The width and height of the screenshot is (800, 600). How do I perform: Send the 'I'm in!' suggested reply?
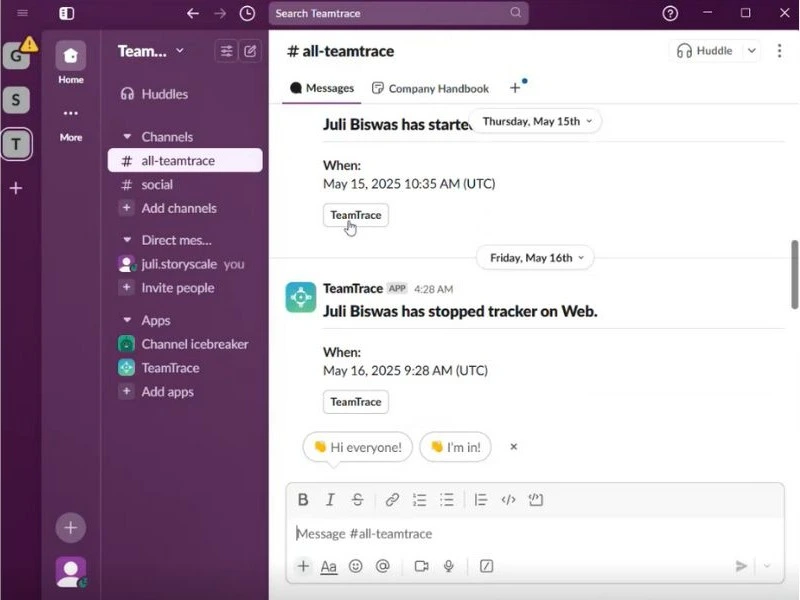coord(456,447)
